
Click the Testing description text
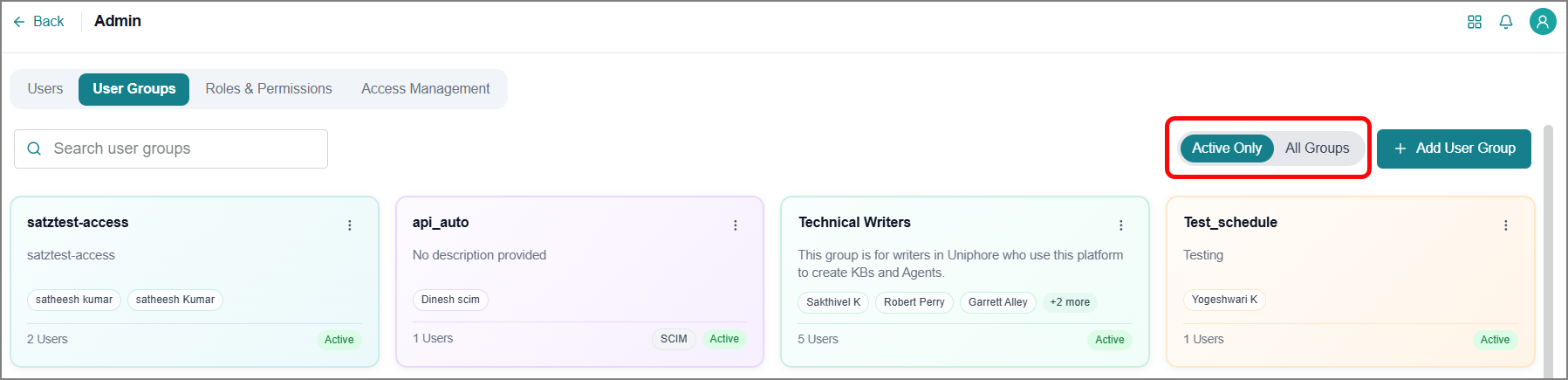point(1203,255)
